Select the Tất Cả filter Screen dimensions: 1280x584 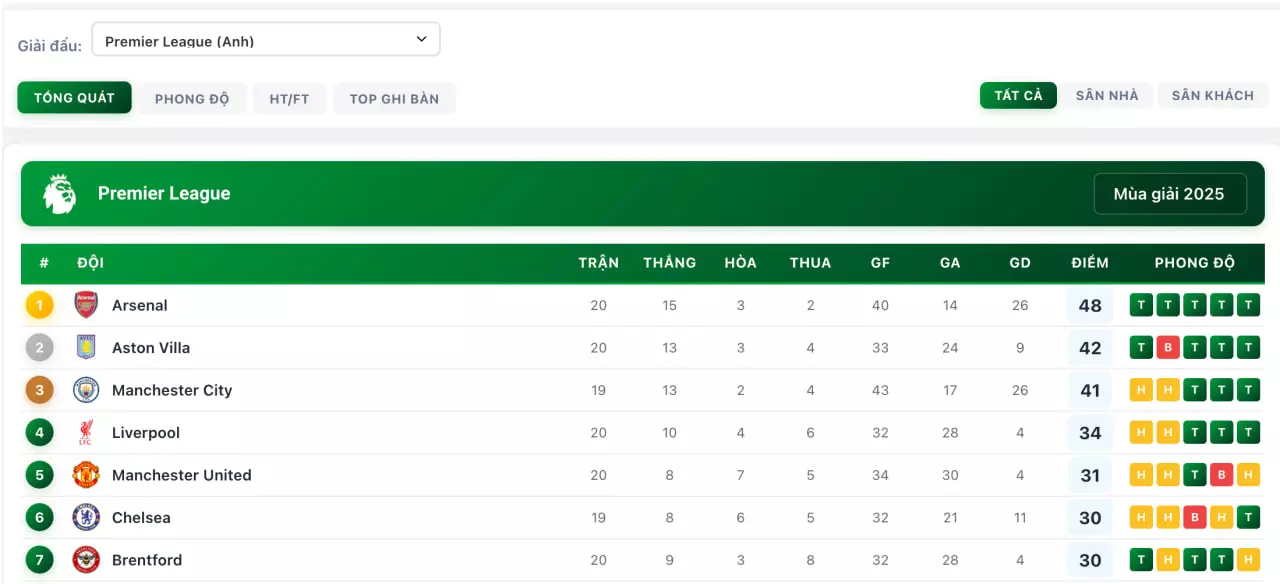[1018, 96]
